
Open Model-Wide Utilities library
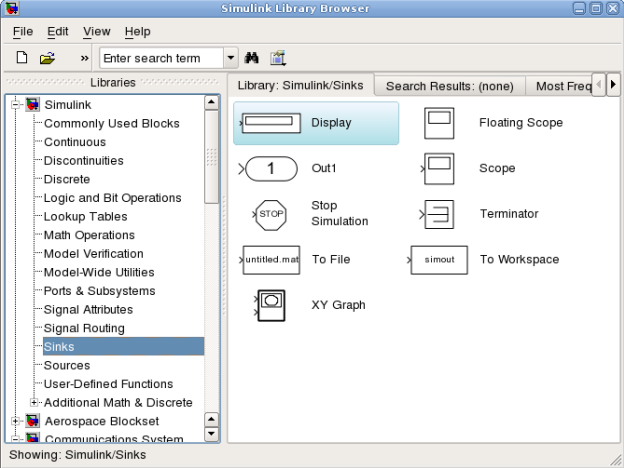pos(99,273)
